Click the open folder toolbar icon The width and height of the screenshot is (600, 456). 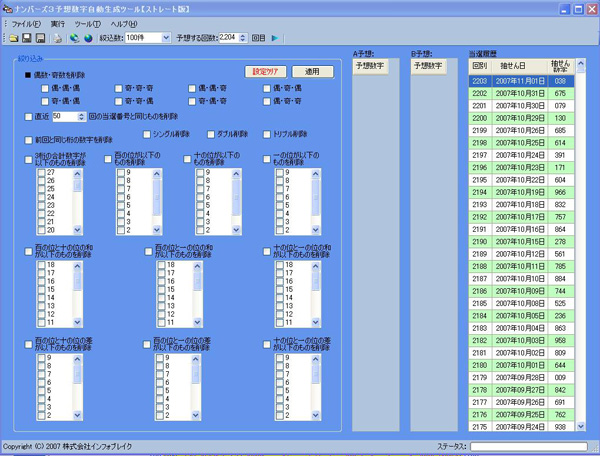[14, 38]
